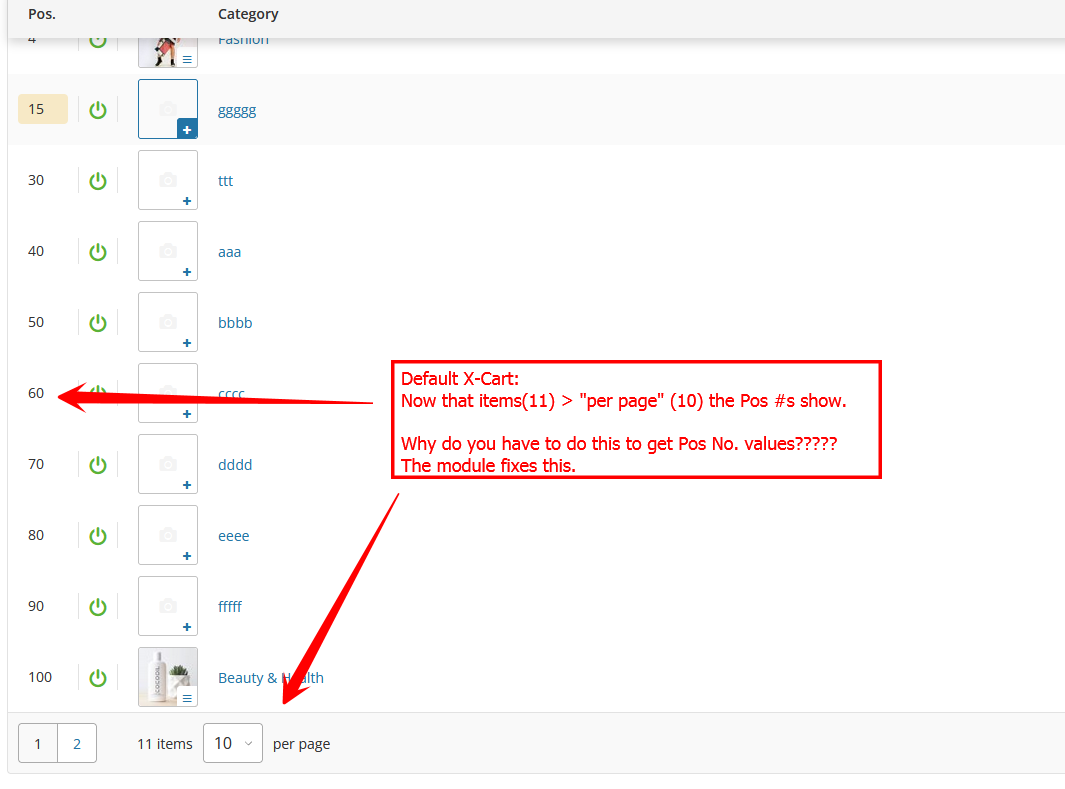The image size is (1065, 789).
Task: Click the add image plus icon for eeee
Action: [187, 556]
